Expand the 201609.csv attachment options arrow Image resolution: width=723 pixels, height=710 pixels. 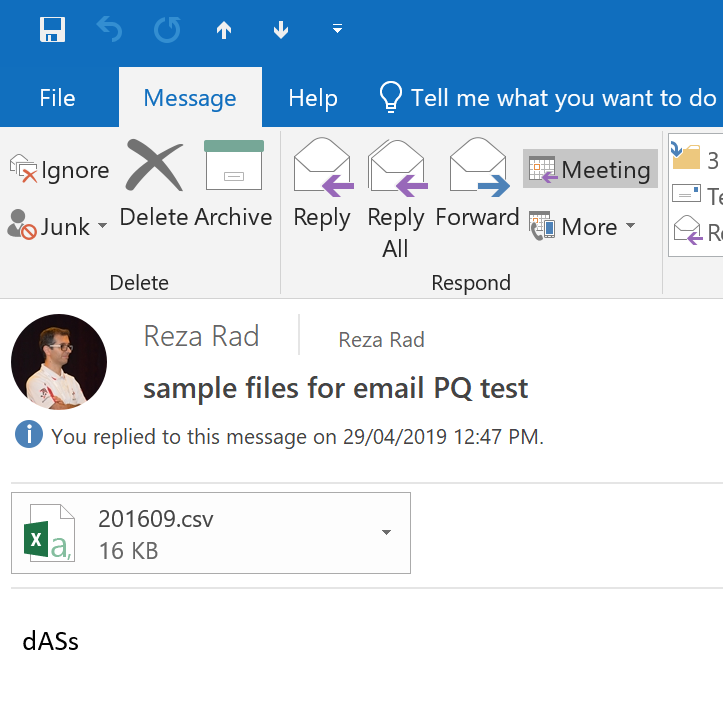coord(387,533)
